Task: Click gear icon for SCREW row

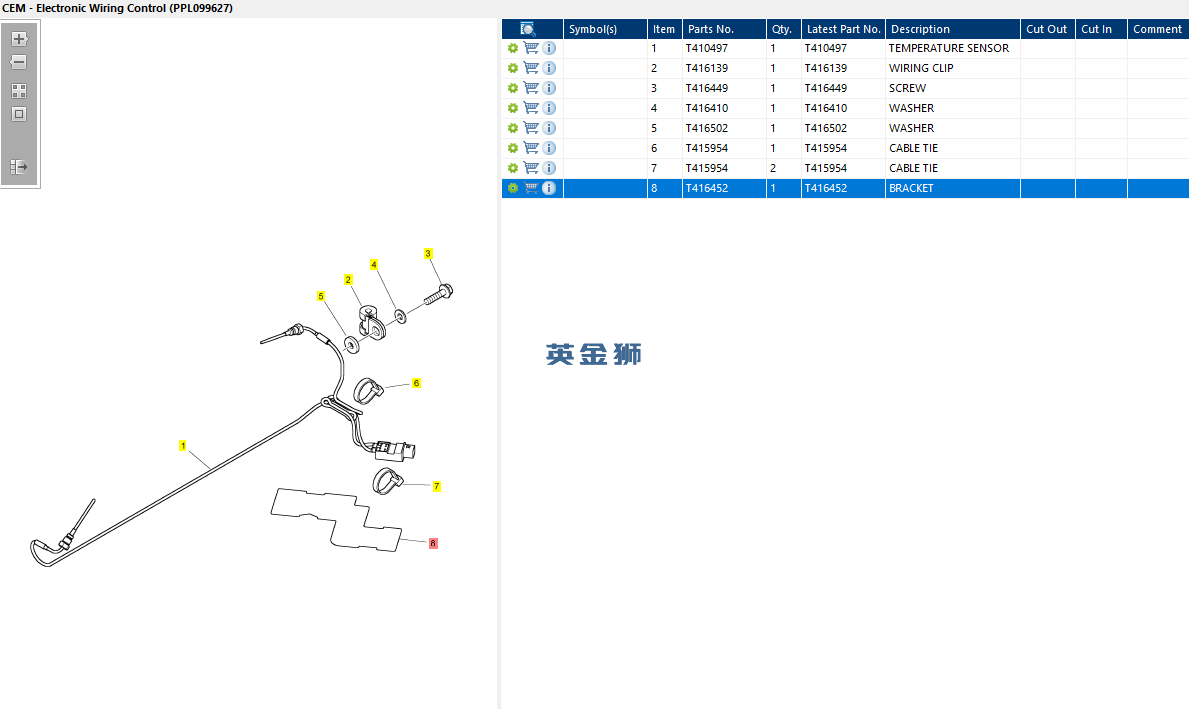Action: 513,89
